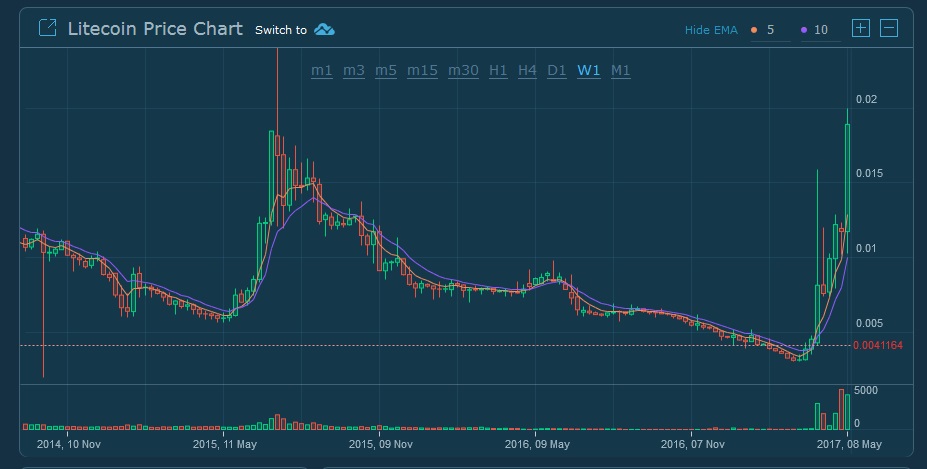The image size is (927, 469).
Task: Click the Hide EMA link
Action: click(711, 30)
